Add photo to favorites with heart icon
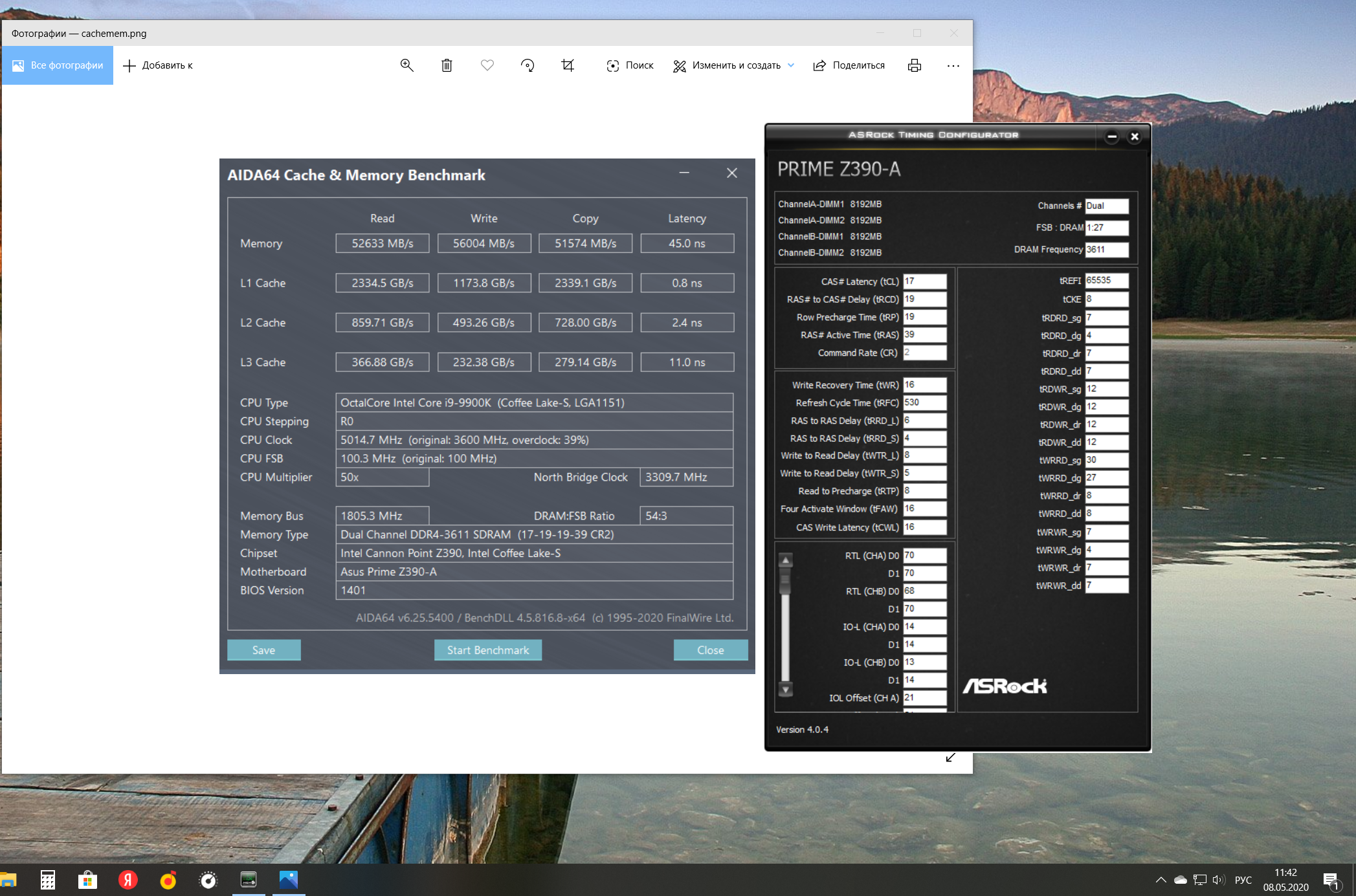Viewport: 1356px width, 896px height. point(487,65)
